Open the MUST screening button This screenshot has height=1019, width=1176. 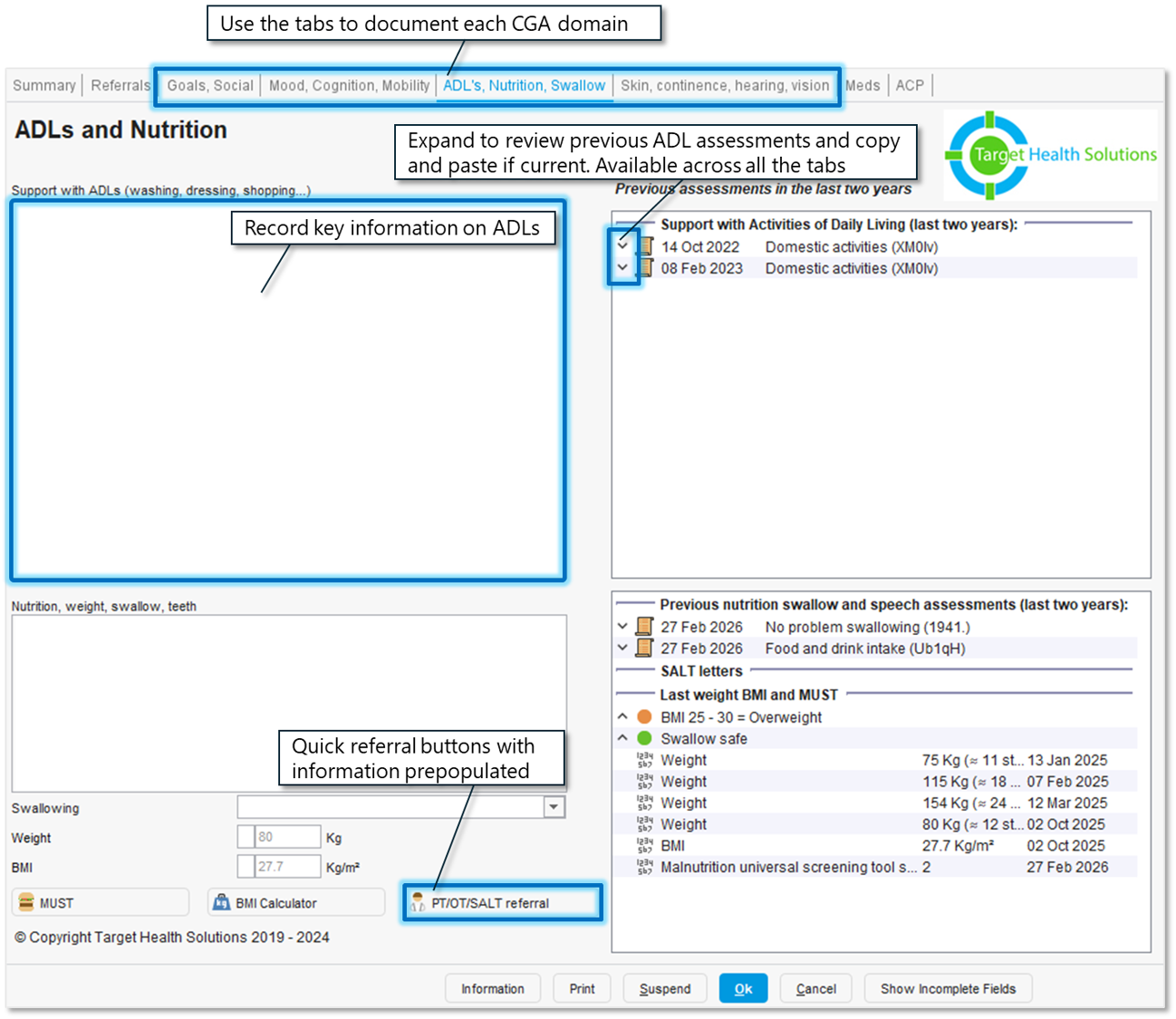(x=101, y=902)
